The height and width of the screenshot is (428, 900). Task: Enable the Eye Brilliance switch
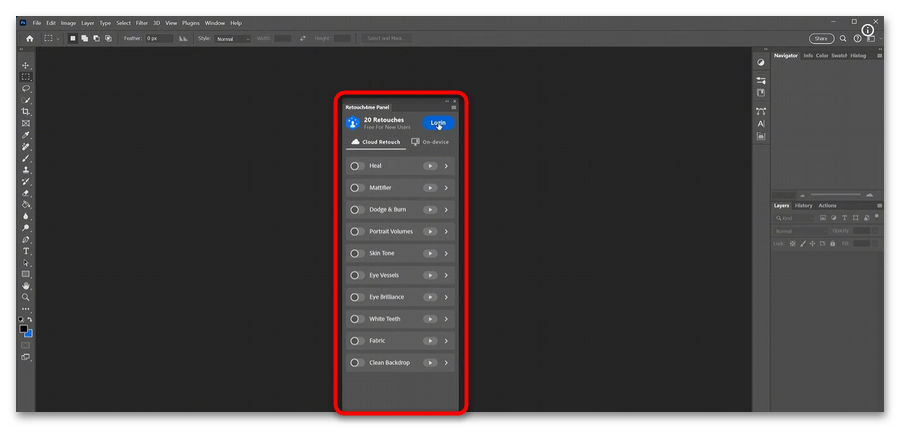pyautogui.click(x=357, y=297)
